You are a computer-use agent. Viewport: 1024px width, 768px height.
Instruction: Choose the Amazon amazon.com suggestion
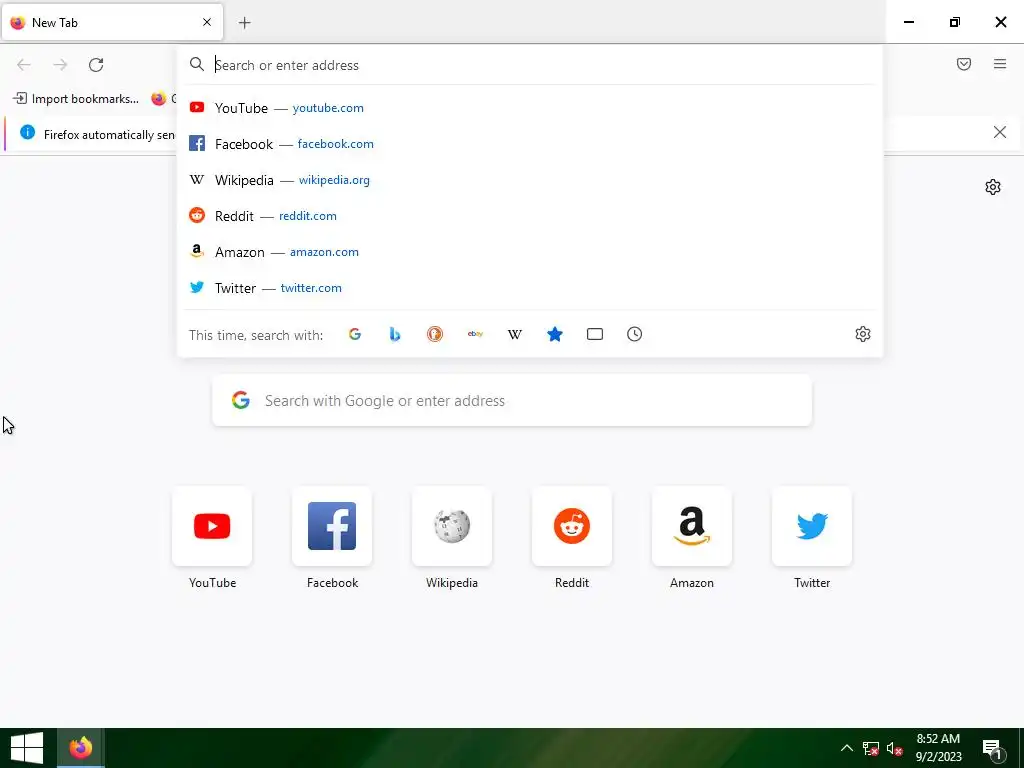[530, 251]
